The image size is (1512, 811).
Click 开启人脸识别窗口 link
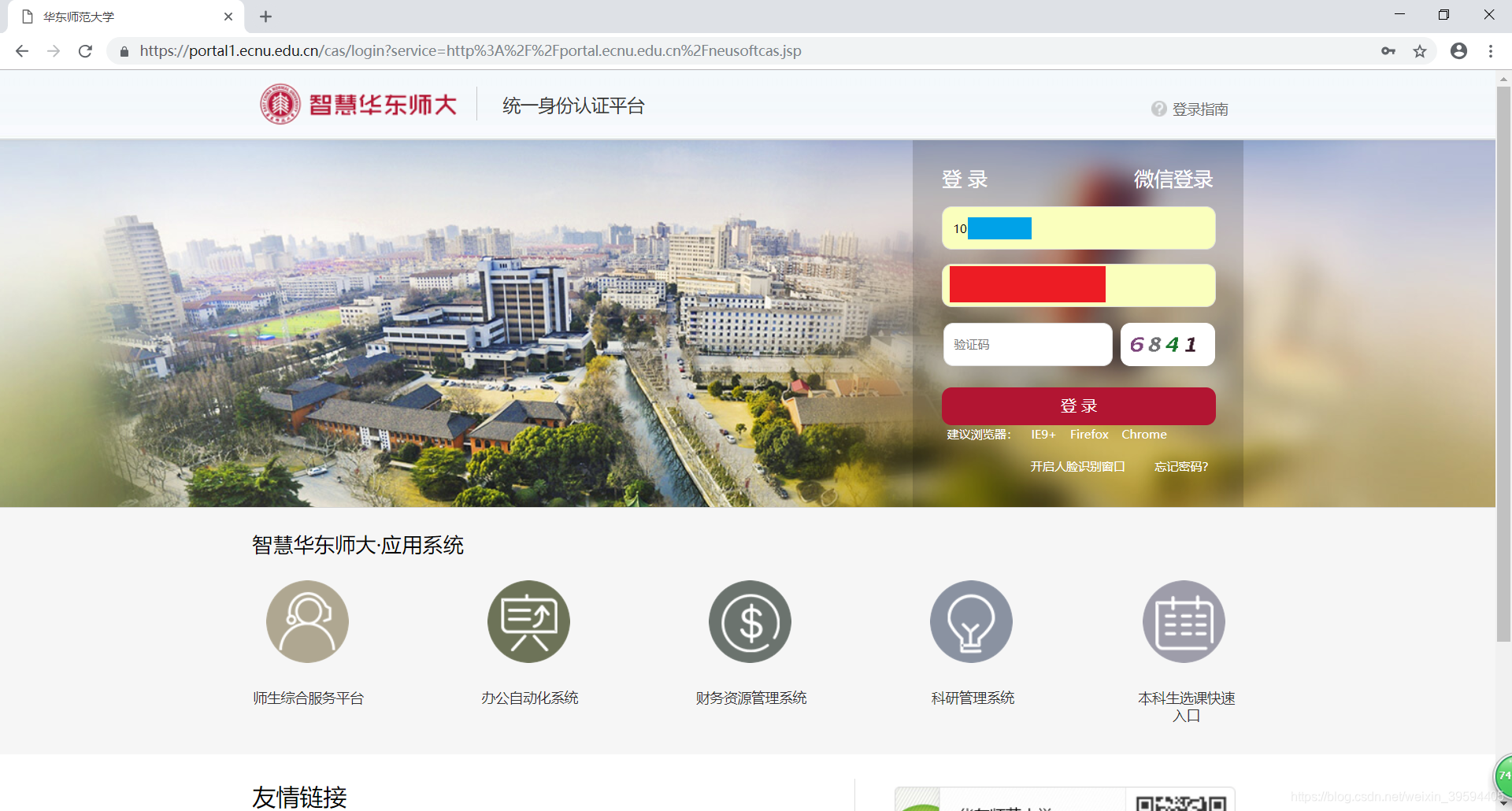[1077, 467]
